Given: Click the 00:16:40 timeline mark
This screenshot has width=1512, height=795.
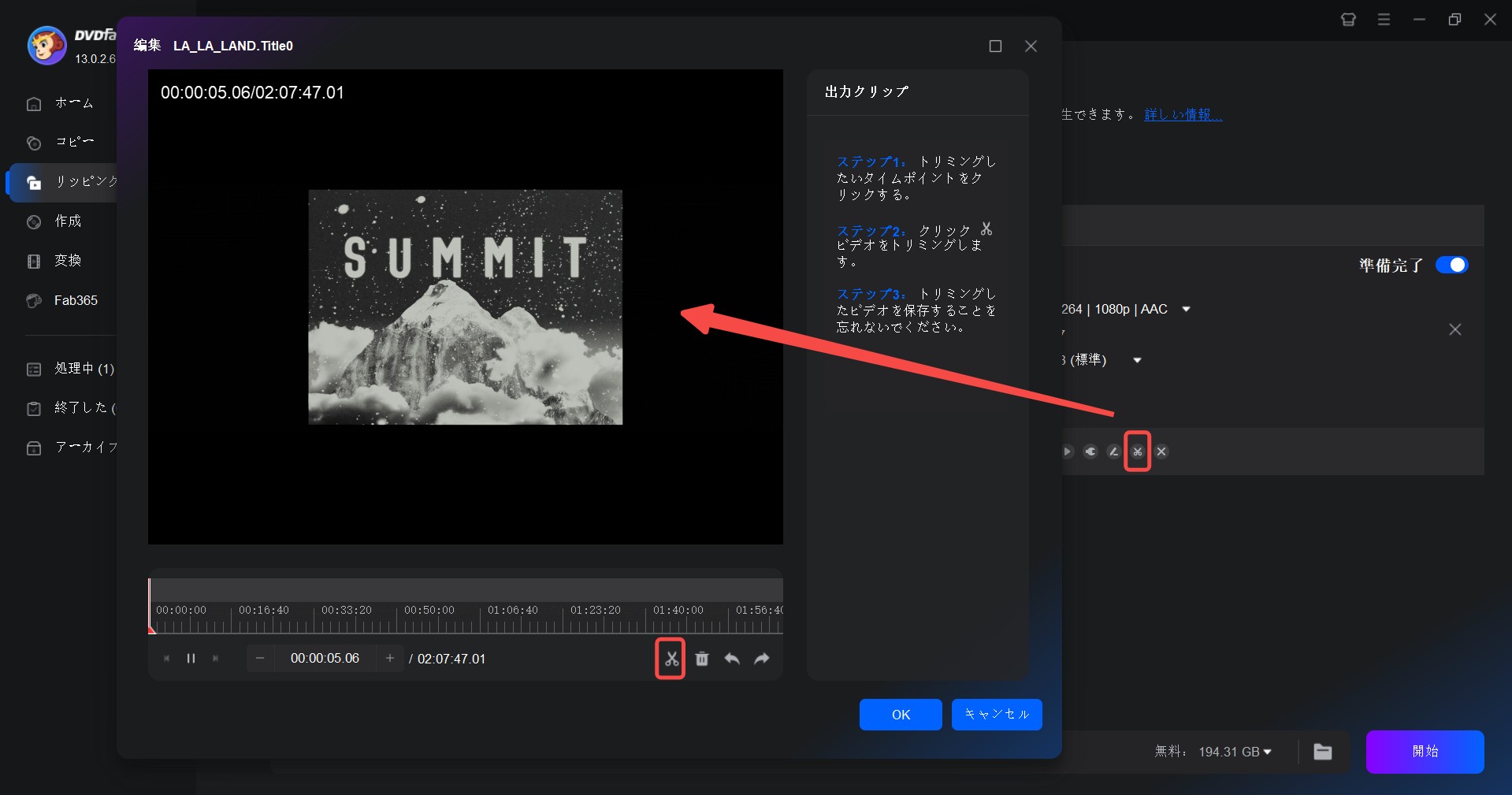Looking at the screenshot, I should [x=264, y=610].
